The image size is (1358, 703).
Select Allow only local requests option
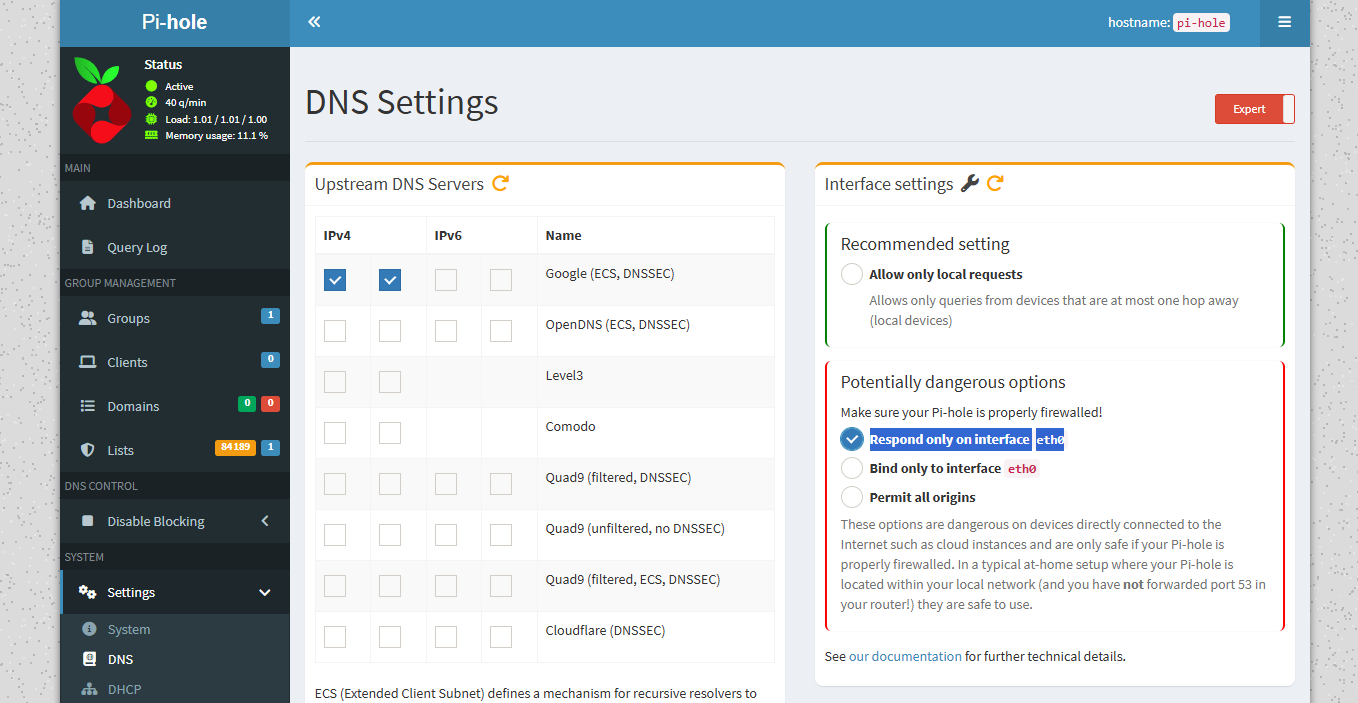(852, 274)
